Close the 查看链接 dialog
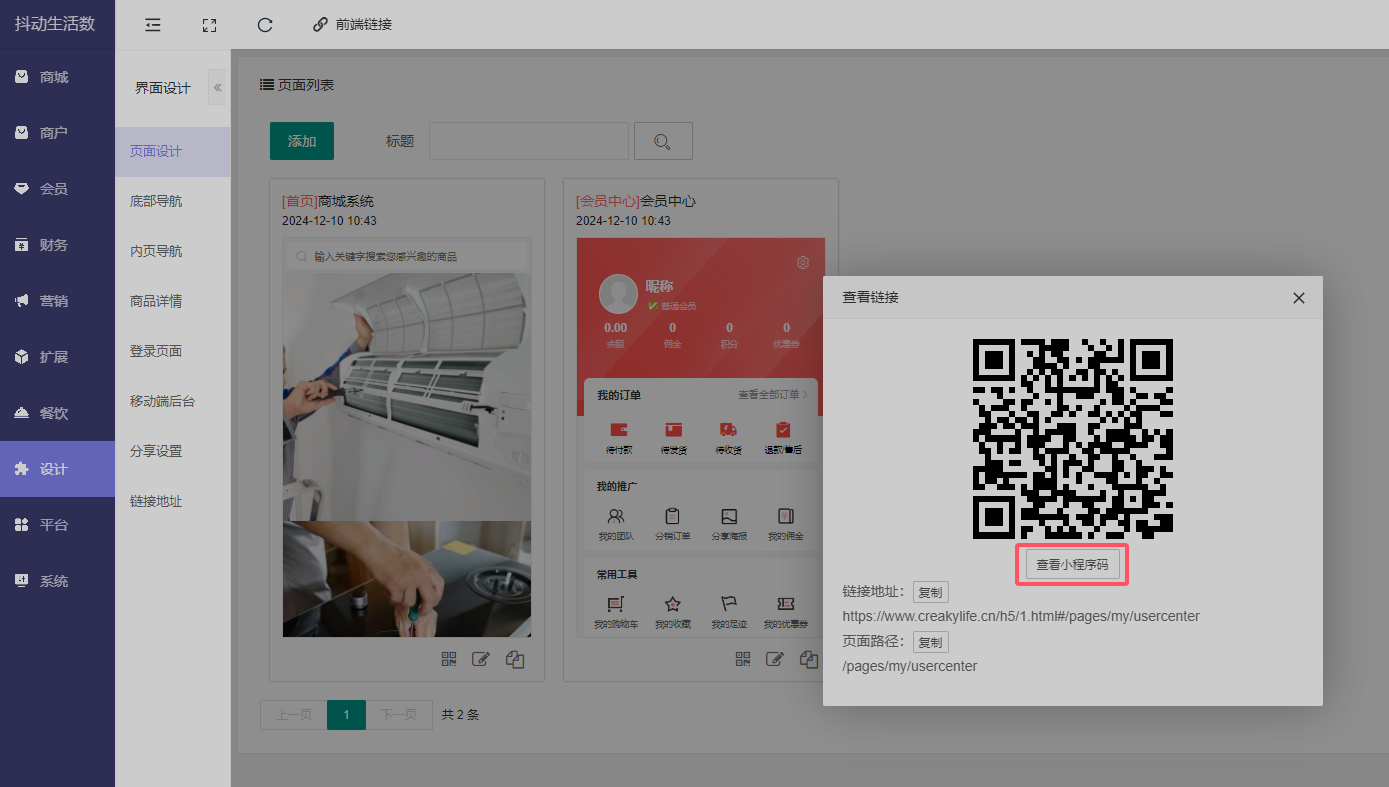The height and width of the screenshot is (787, 1389). click(x=1299, y=298)
